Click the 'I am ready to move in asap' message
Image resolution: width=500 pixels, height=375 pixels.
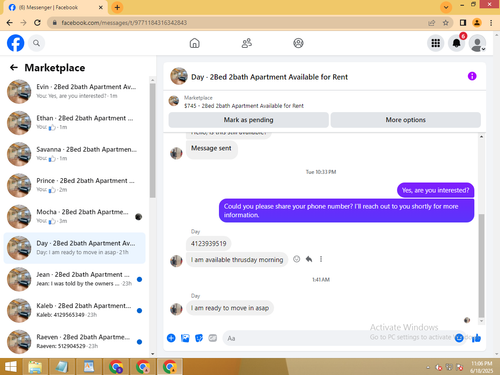(x=230, y=308)
